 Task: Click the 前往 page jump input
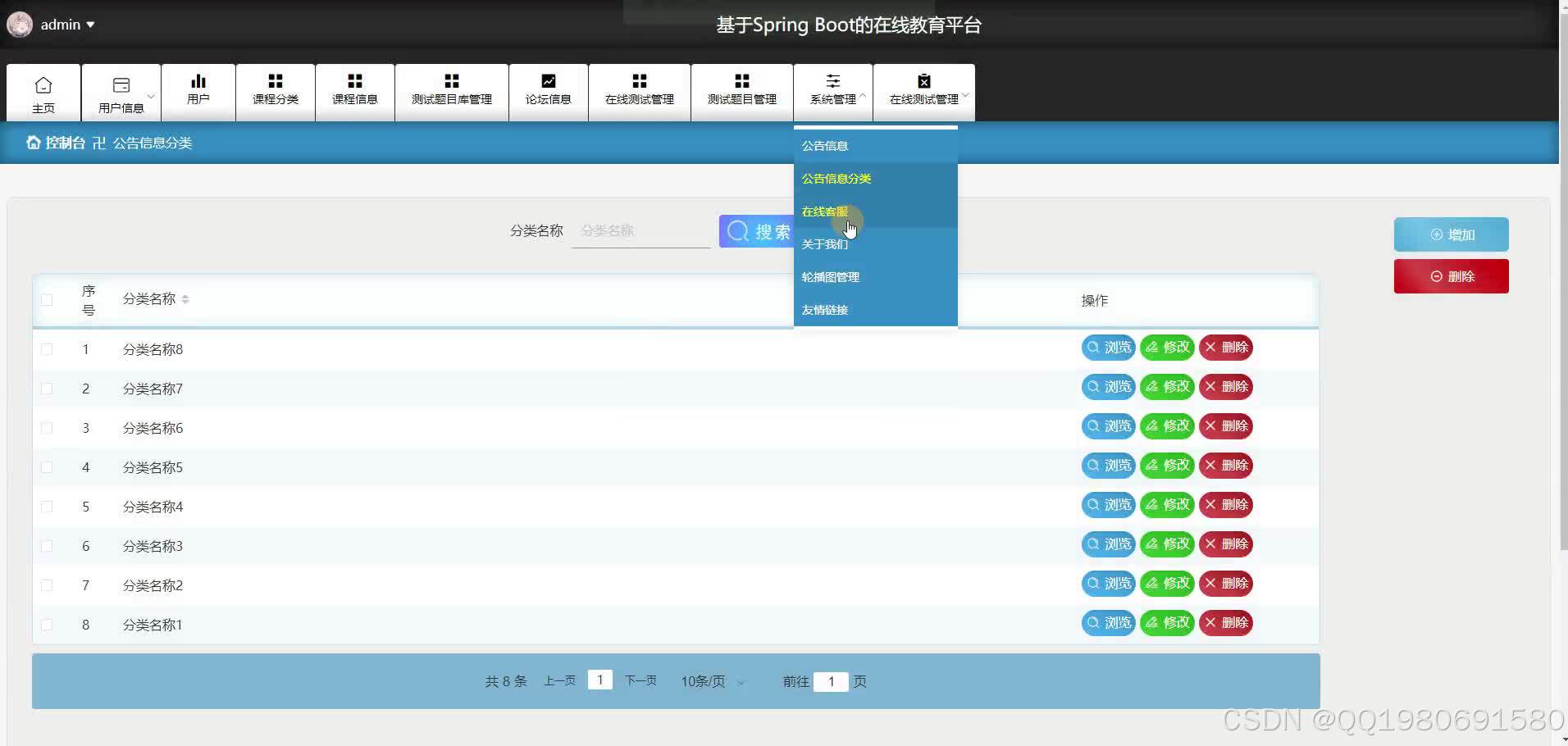pos(831,681)
